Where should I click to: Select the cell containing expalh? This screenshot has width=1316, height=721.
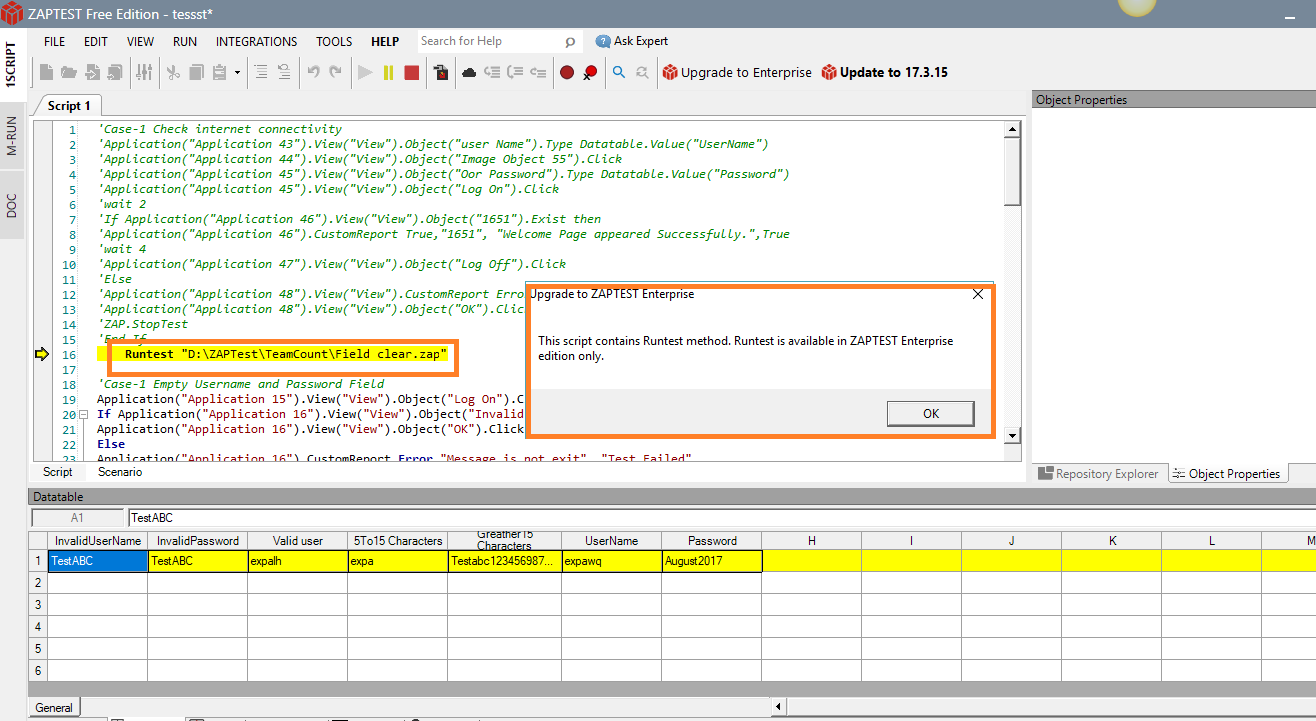tap(298, 561)
